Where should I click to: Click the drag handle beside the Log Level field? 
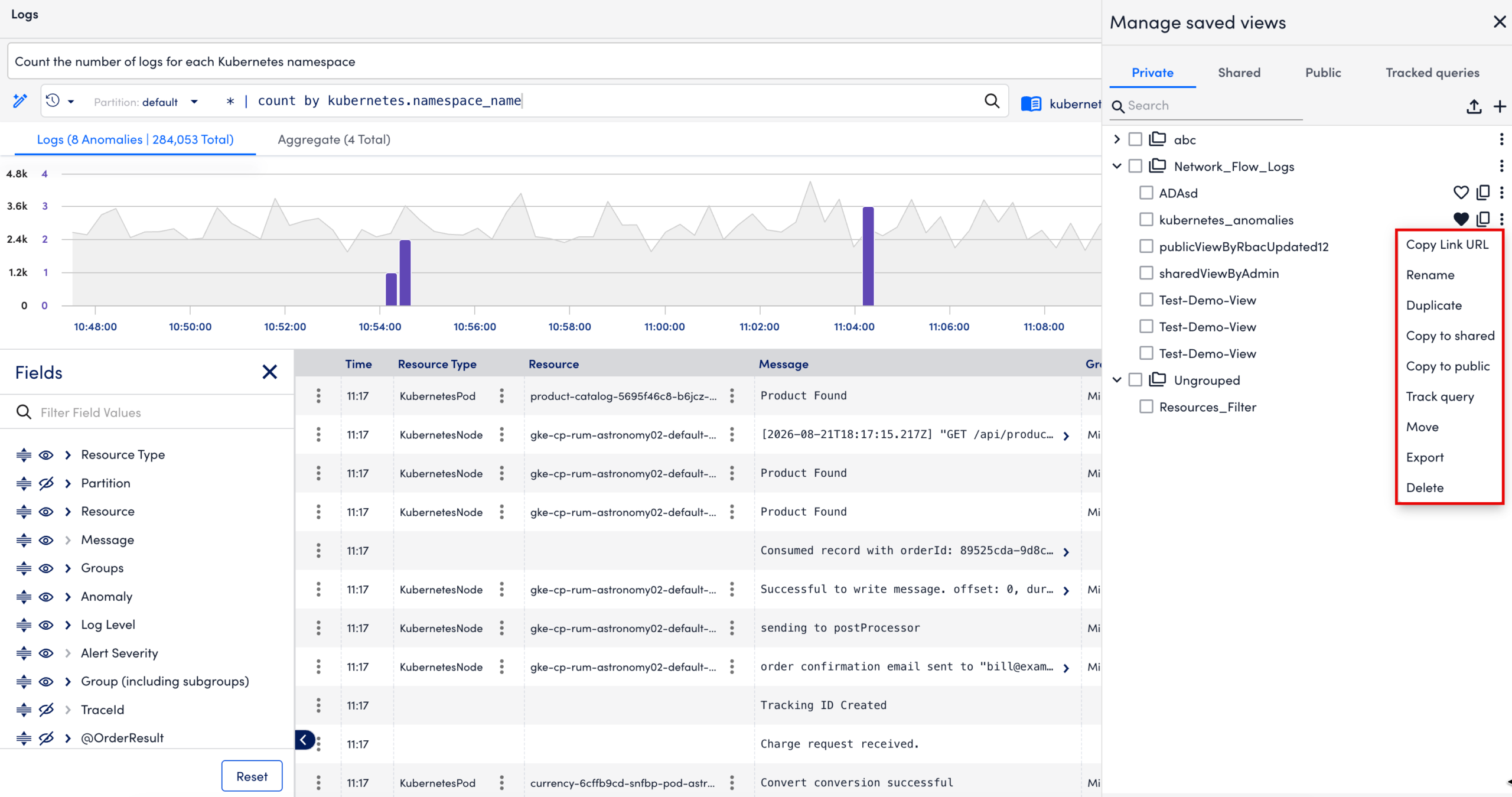[24, 625]
